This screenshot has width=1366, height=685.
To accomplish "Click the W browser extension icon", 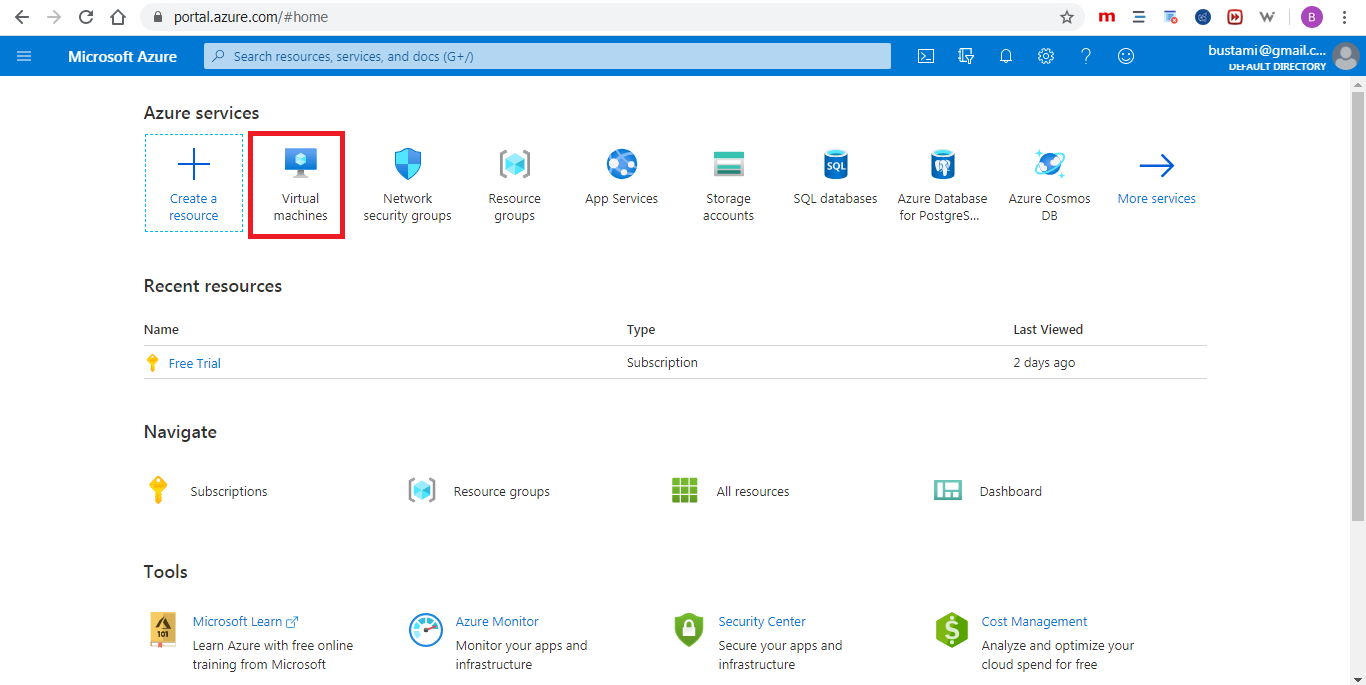I will click(x=1267, y=17).
